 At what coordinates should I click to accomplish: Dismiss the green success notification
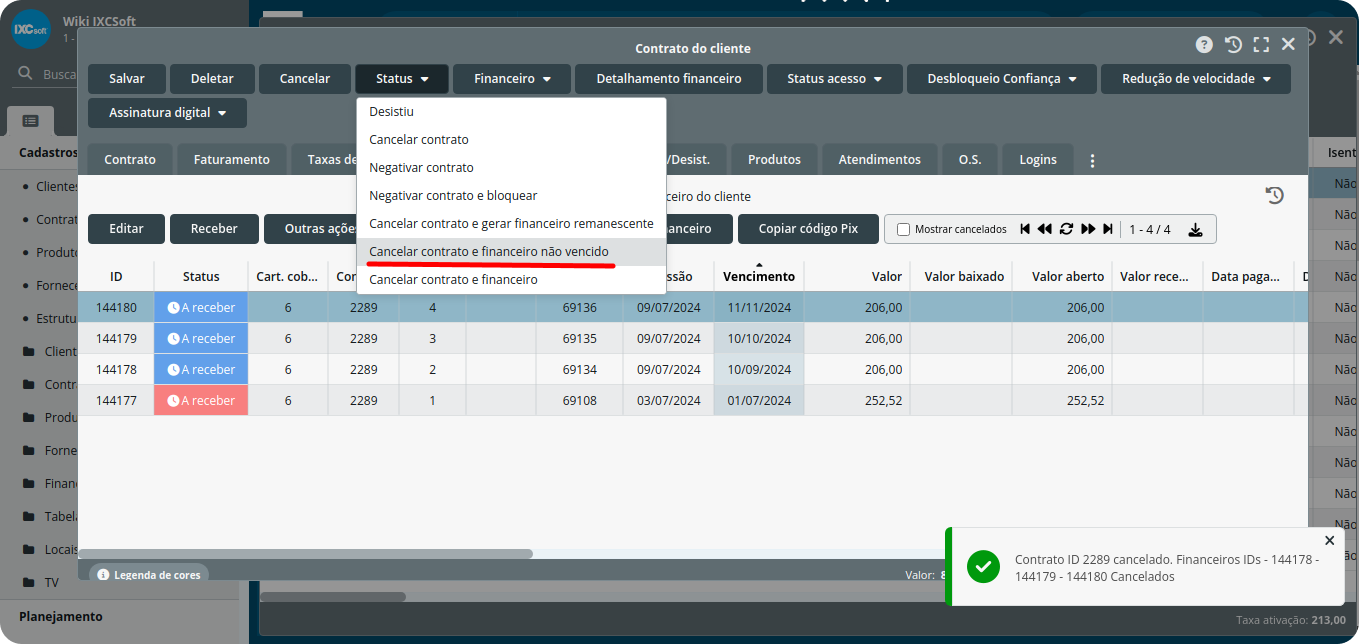point(1329,540)
